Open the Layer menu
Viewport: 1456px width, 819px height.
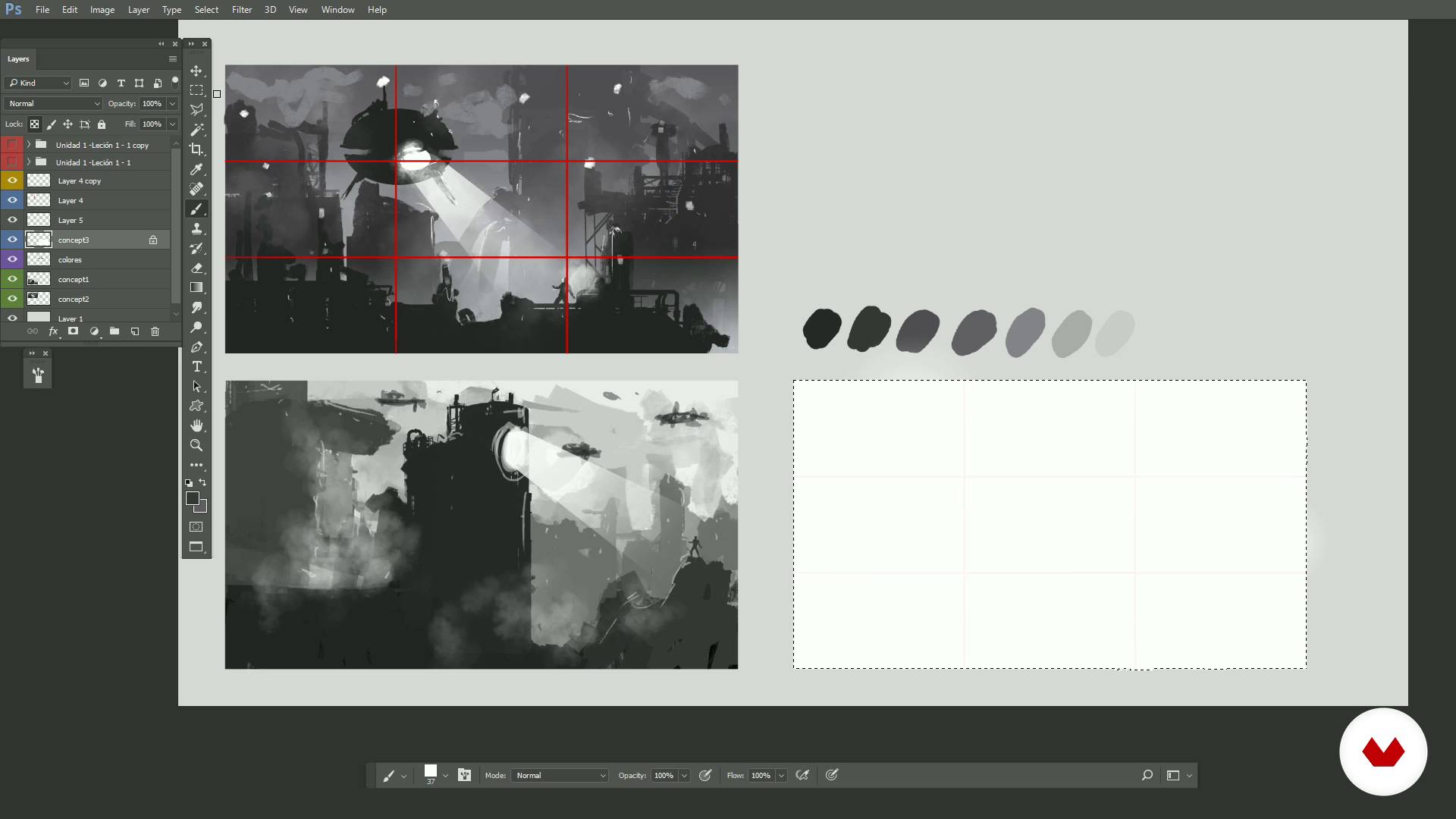[x=139, y=10]
